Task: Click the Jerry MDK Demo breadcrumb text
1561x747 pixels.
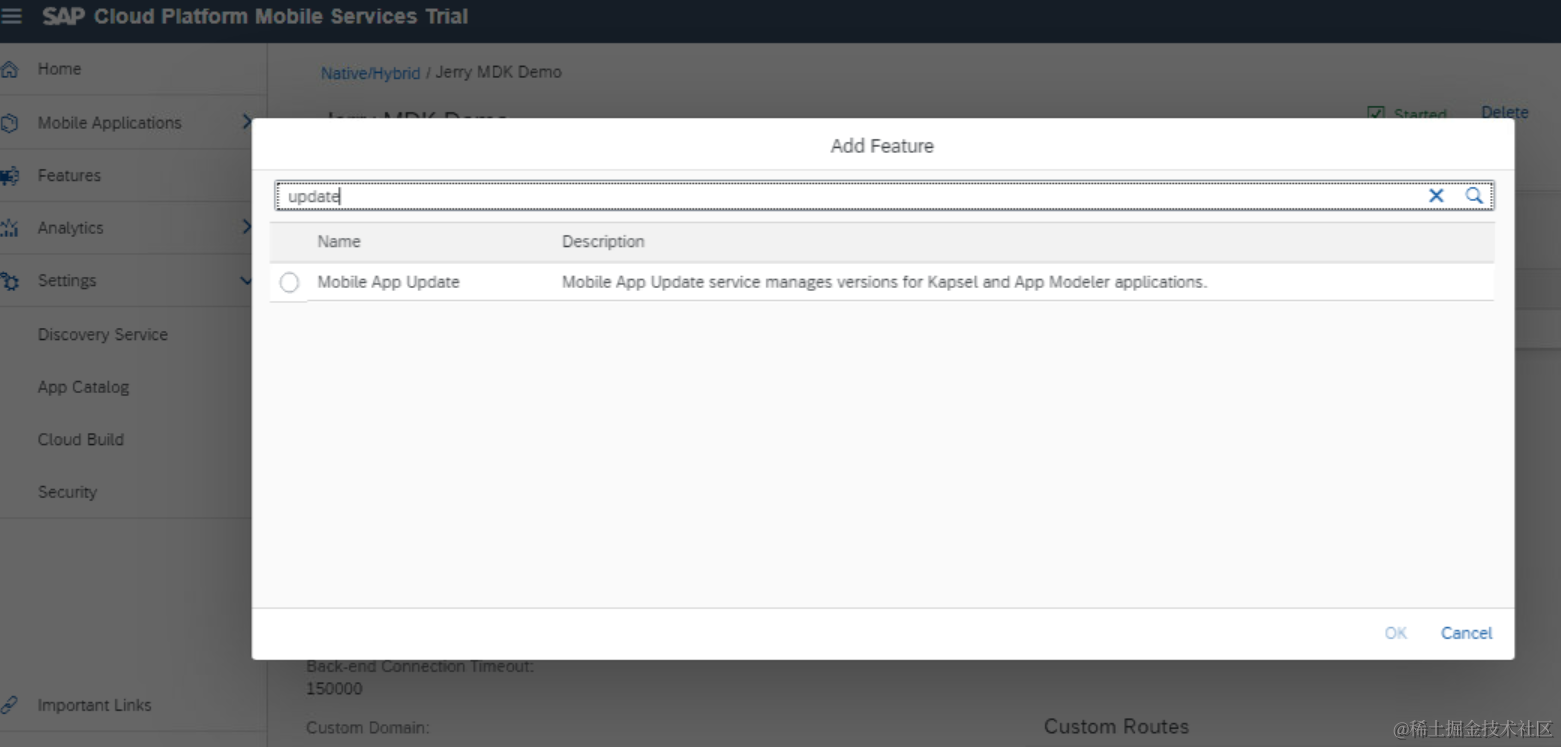Action: coord(498,72)
